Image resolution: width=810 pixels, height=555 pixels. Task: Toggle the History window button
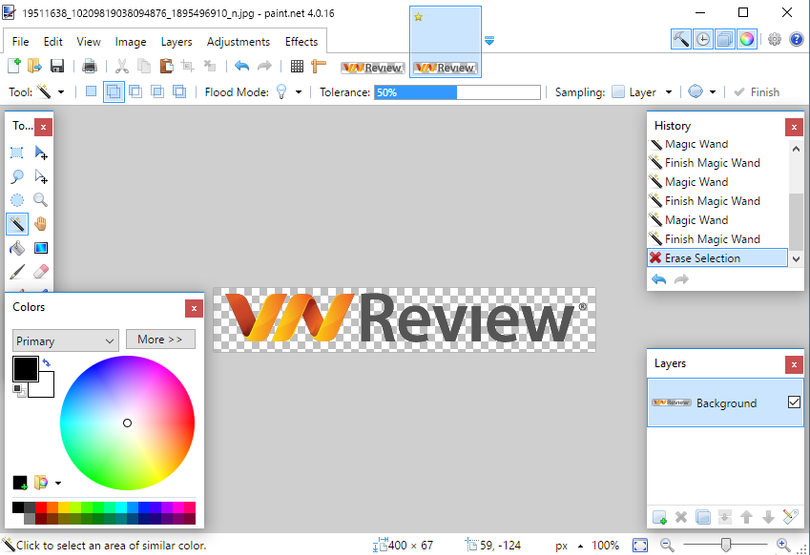coord(703,40)
